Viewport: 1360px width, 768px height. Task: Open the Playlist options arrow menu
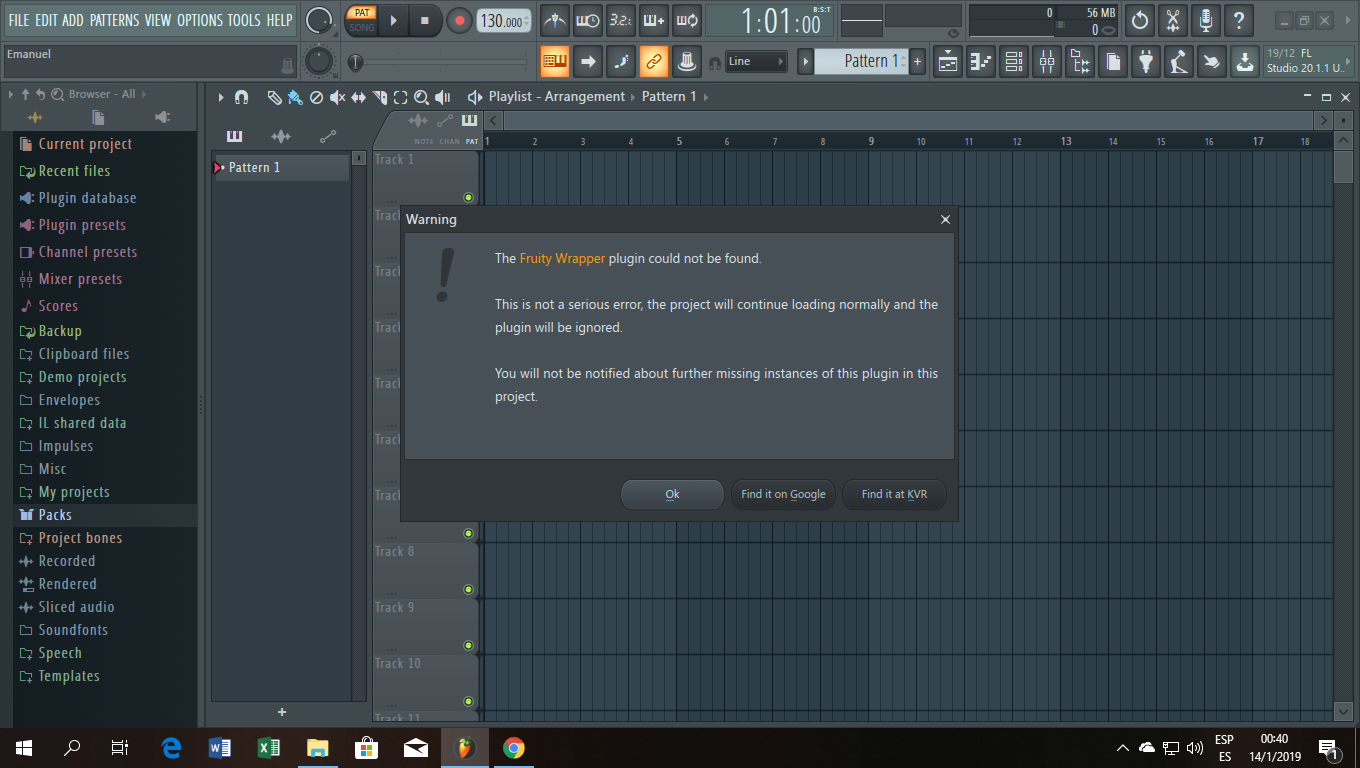click(x=221, y=97)
